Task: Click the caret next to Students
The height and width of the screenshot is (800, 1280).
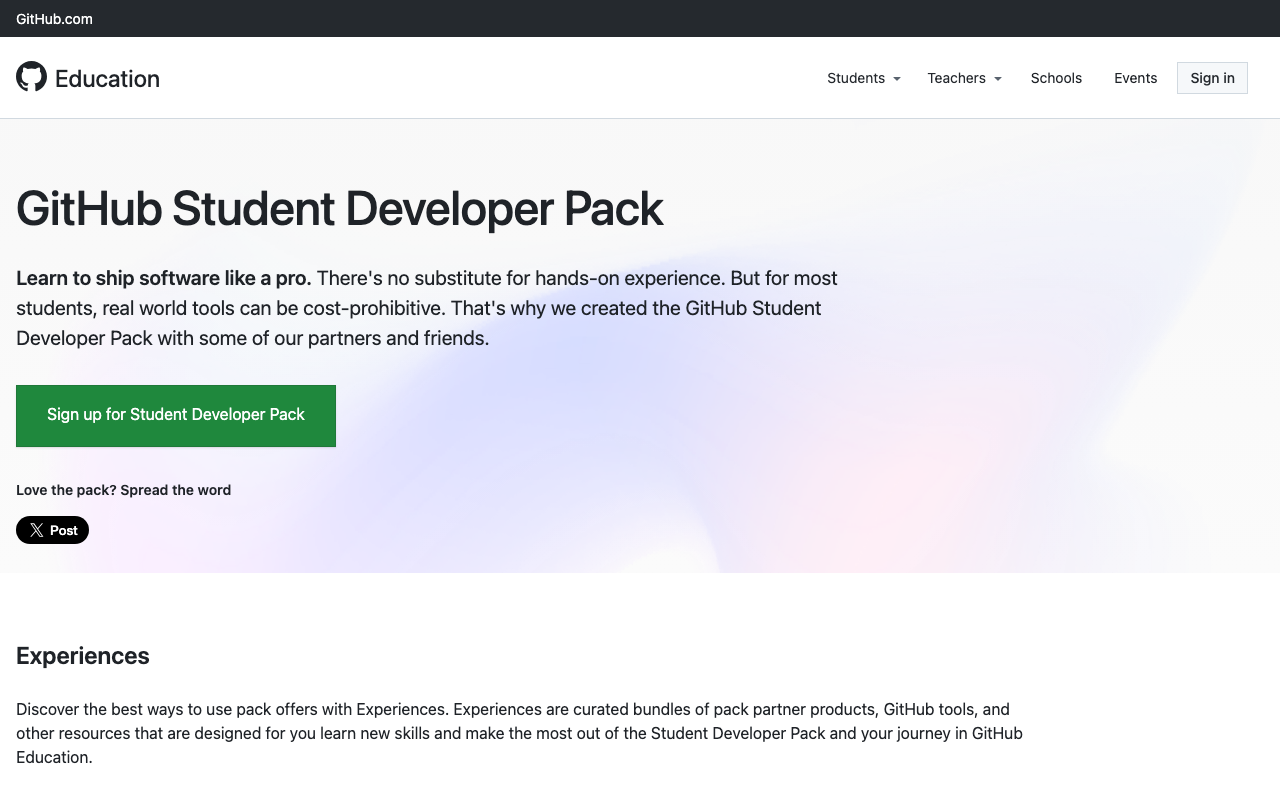Action: point(897,79)
